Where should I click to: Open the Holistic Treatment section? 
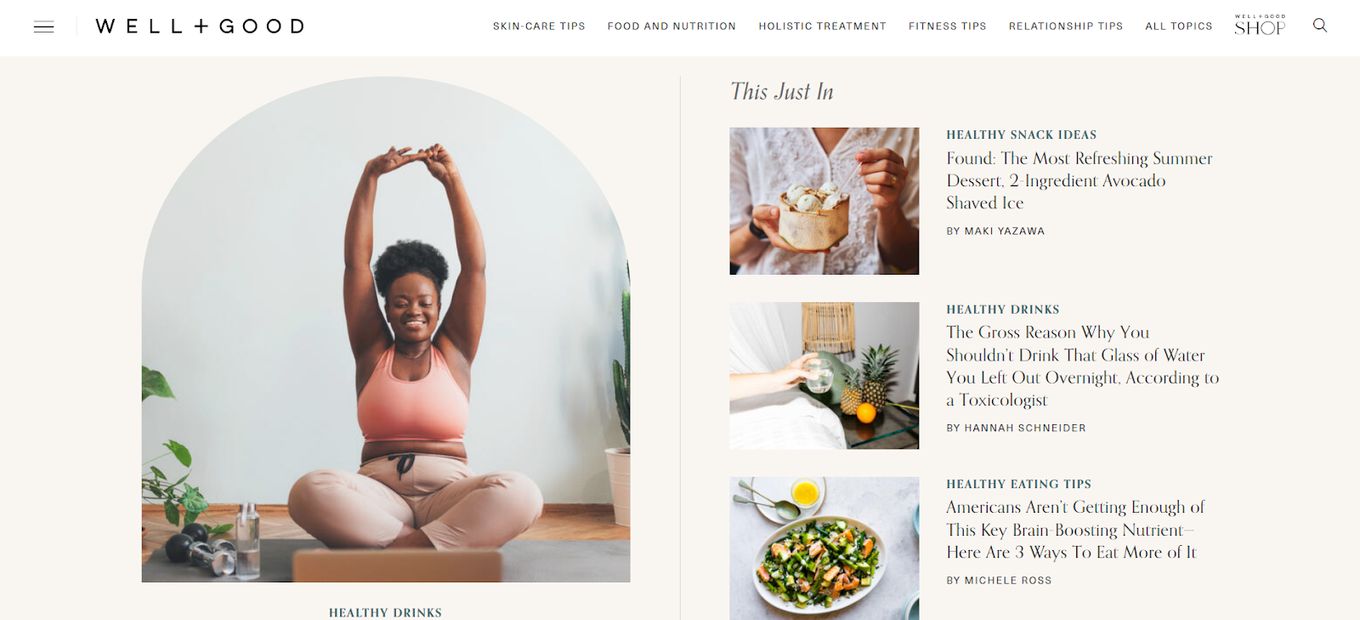point(823,26)
